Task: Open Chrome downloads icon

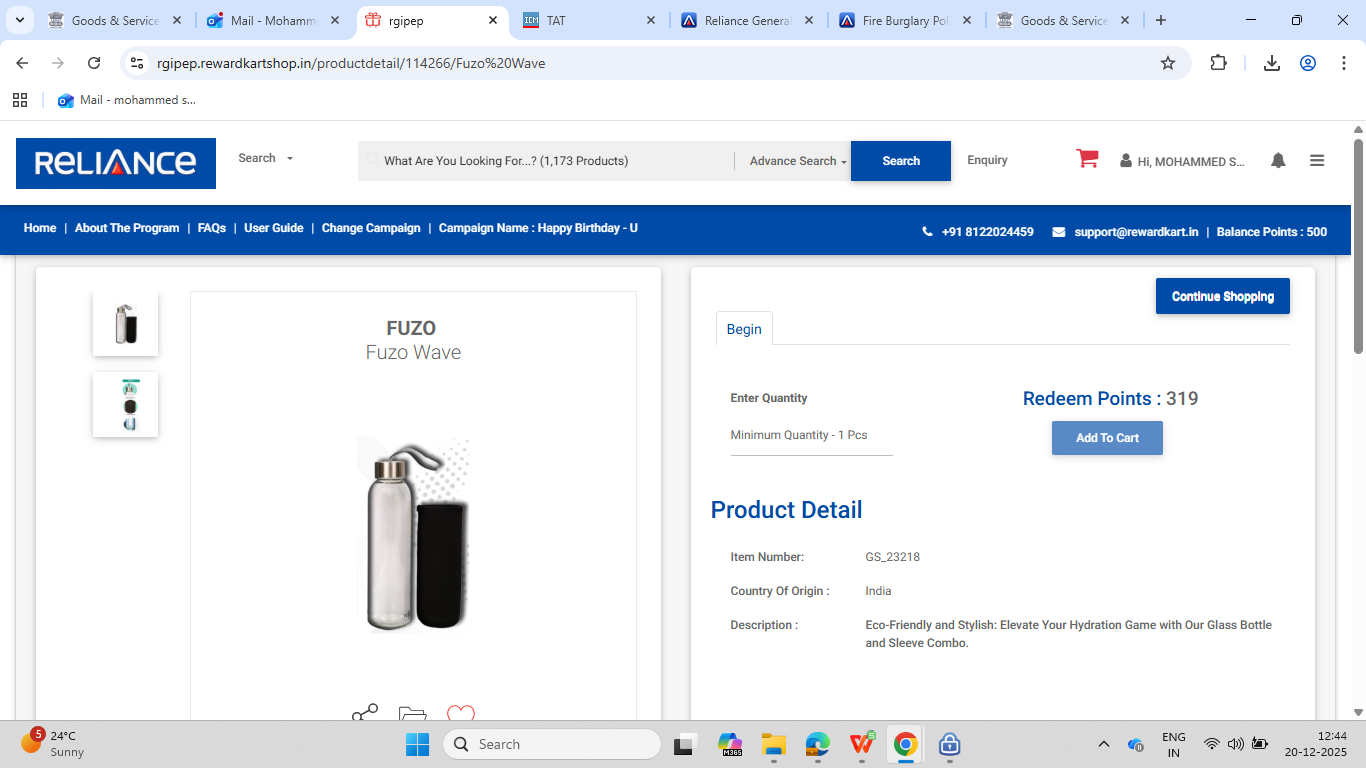Action: coord(1272,63)
